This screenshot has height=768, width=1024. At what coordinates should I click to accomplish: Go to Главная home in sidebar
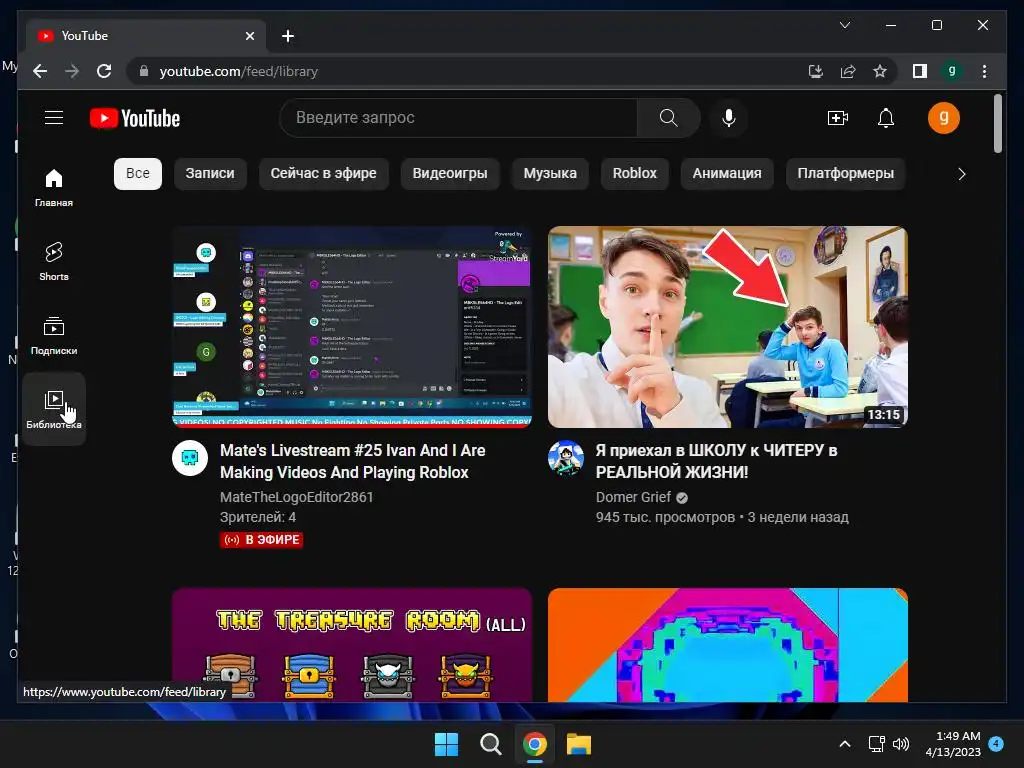point(54,188)
